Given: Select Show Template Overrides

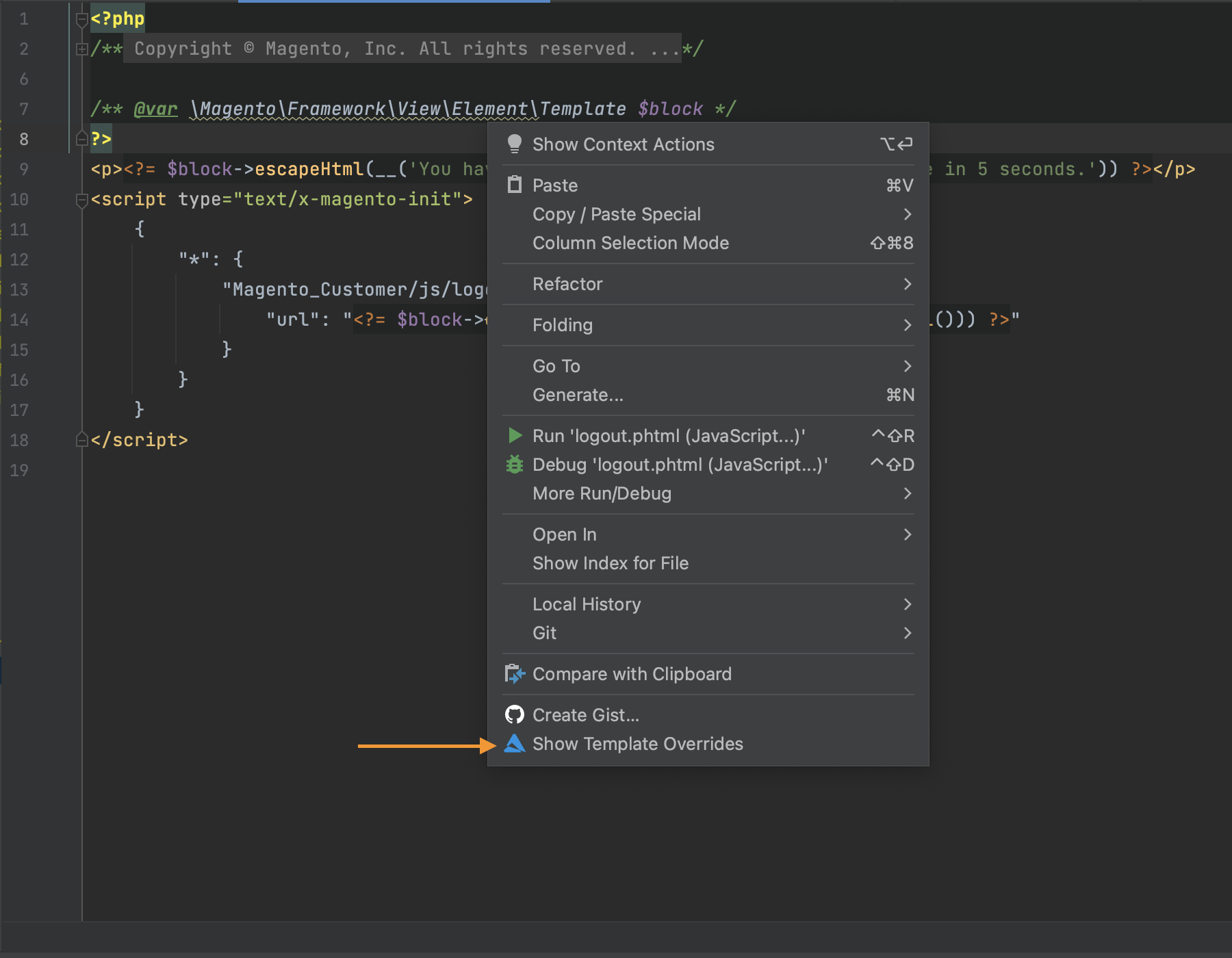Looking at the screenshot, I should coord(708,744).
